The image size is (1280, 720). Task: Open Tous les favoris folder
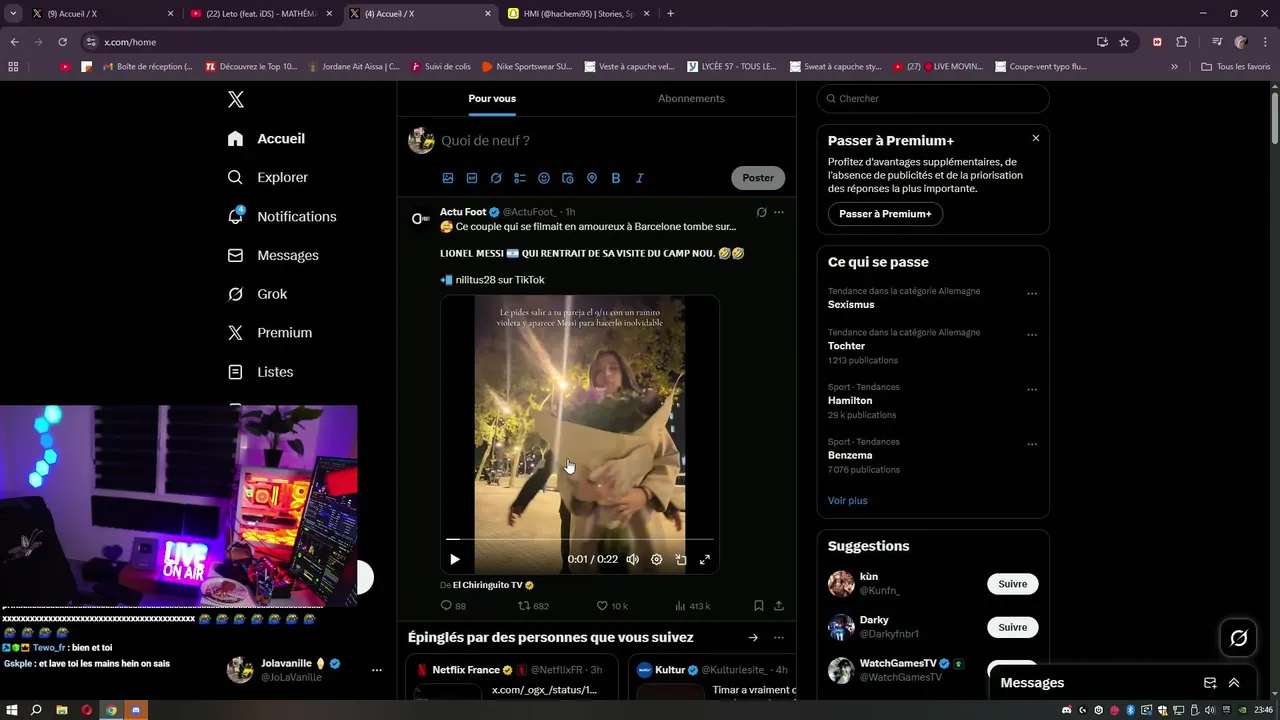tap(1236, 67)
